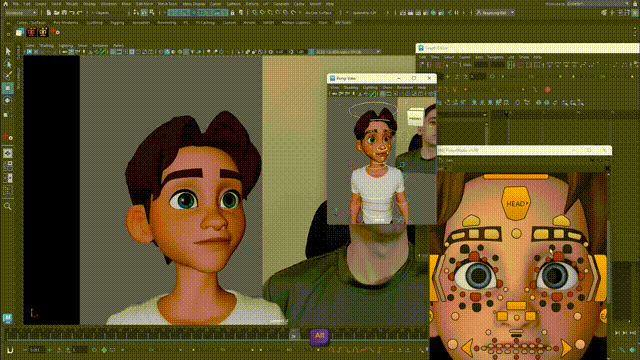Toggle select by hierarchy mode

(x=136, y=13)
